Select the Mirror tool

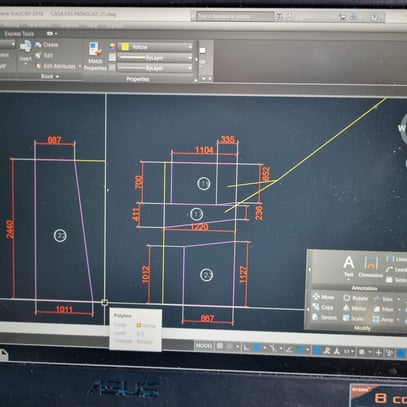355,308
